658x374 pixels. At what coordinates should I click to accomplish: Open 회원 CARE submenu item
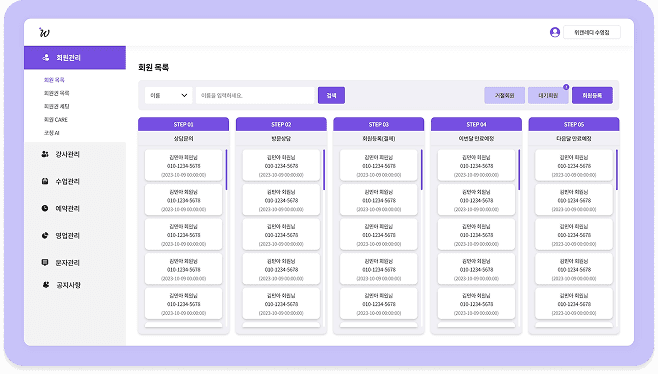[x=55, y=120]
